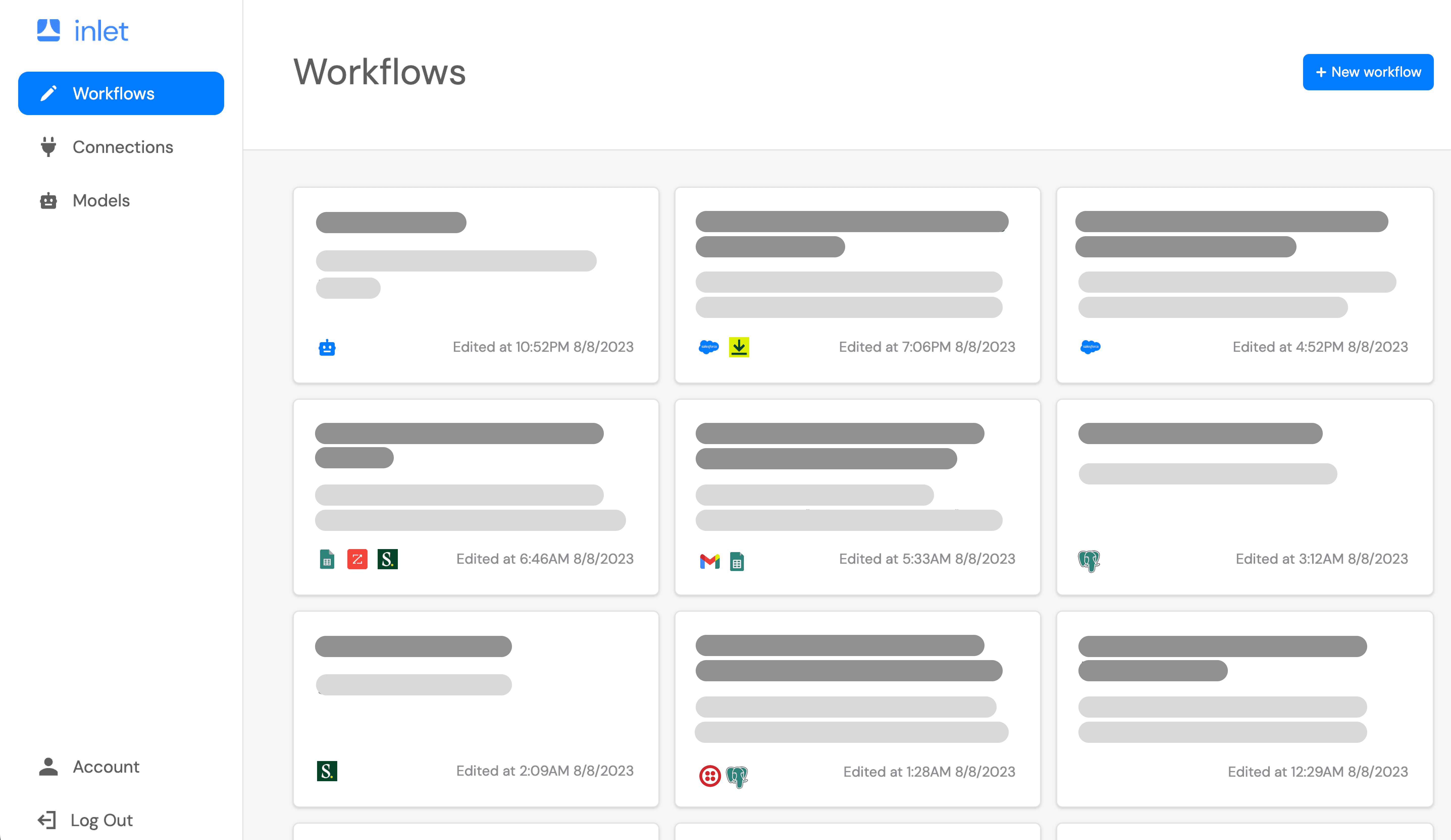The image size is (1451, 840).
Task: Click the red Zoho icon
Action: coord(357,559)
